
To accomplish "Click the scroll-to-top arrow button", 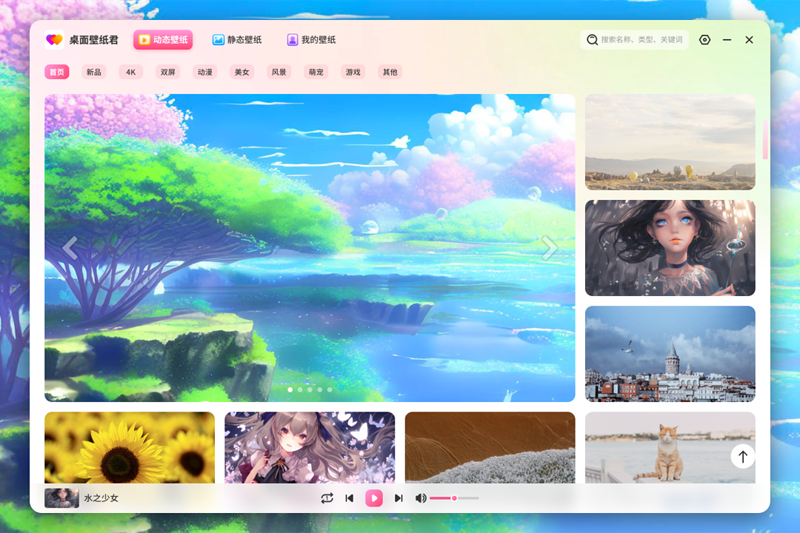I will tap(742, 457).
